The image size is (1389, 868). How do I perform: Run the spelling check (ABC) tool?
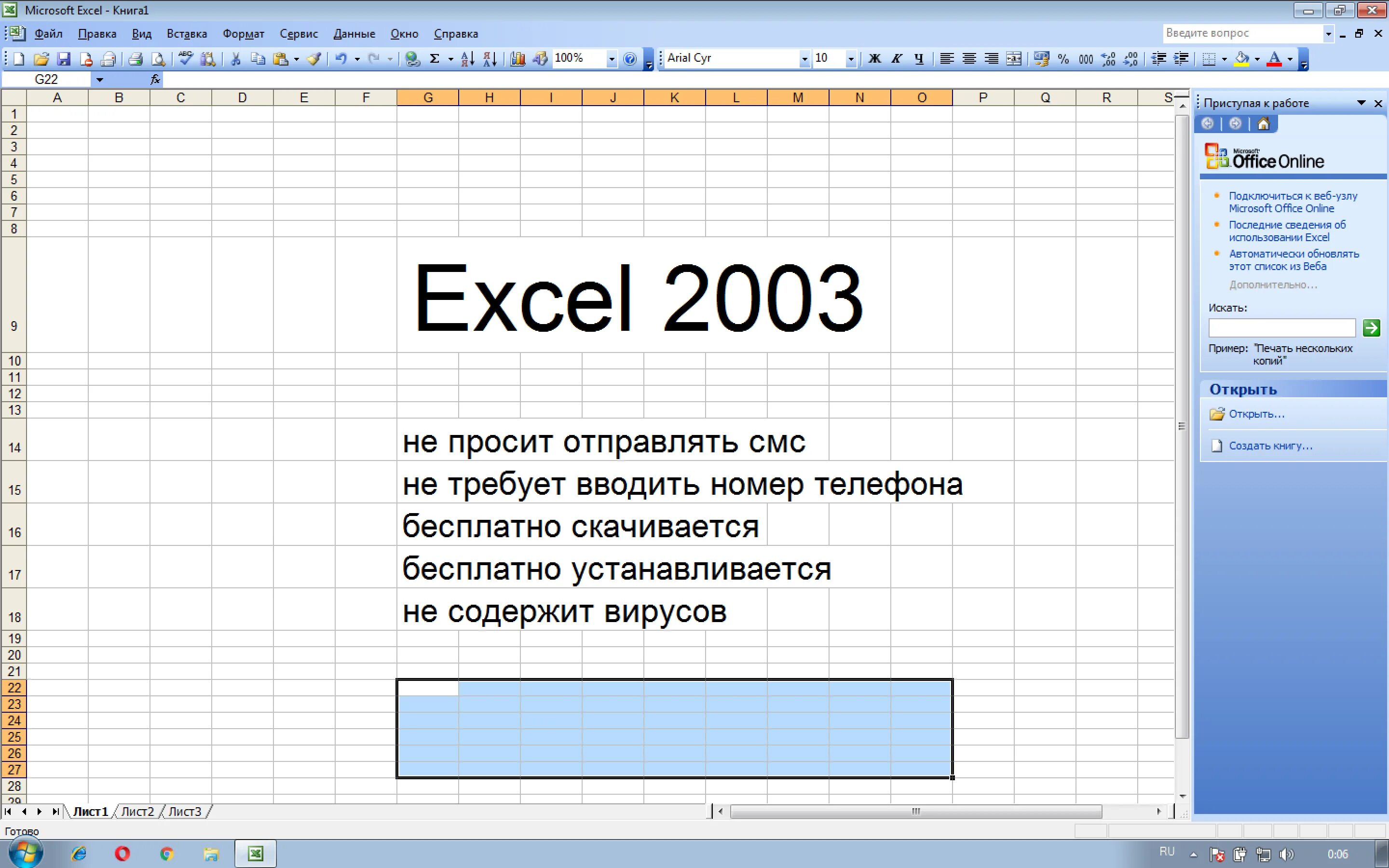pyautogui.click(x=185, y=58)
